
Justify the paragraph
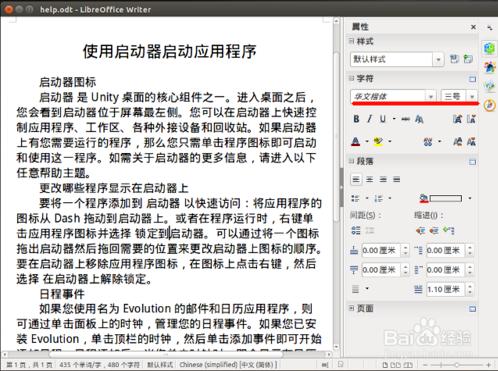pos(396,179)
